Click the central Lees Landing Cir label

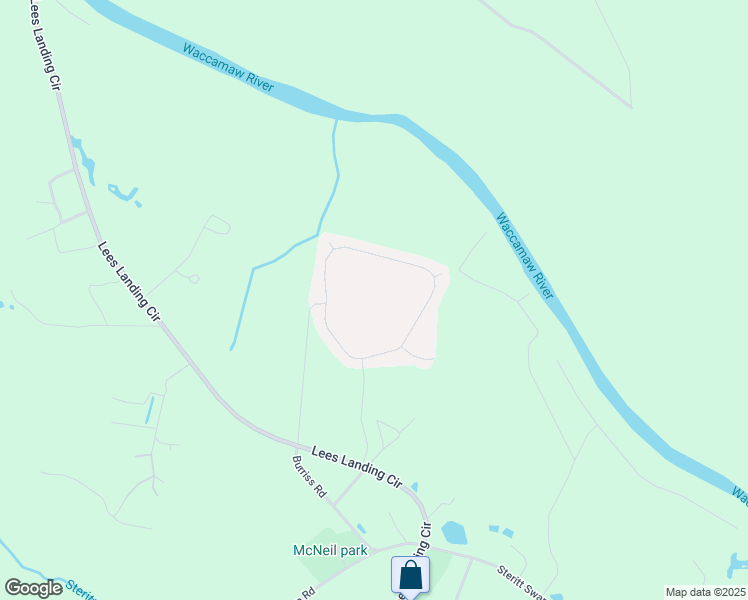tap(129, 281)
